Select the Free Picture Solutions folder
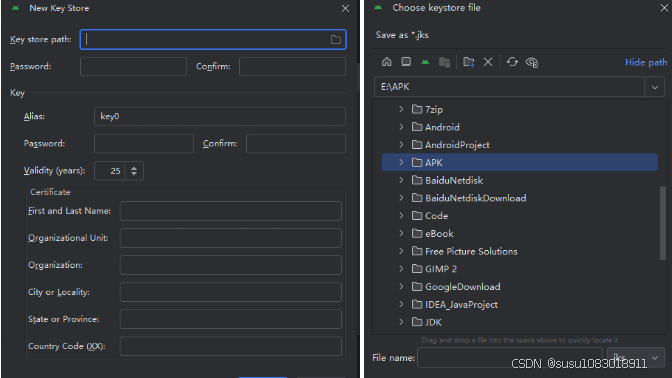This screenshot has width=672, height=378. 519,251
